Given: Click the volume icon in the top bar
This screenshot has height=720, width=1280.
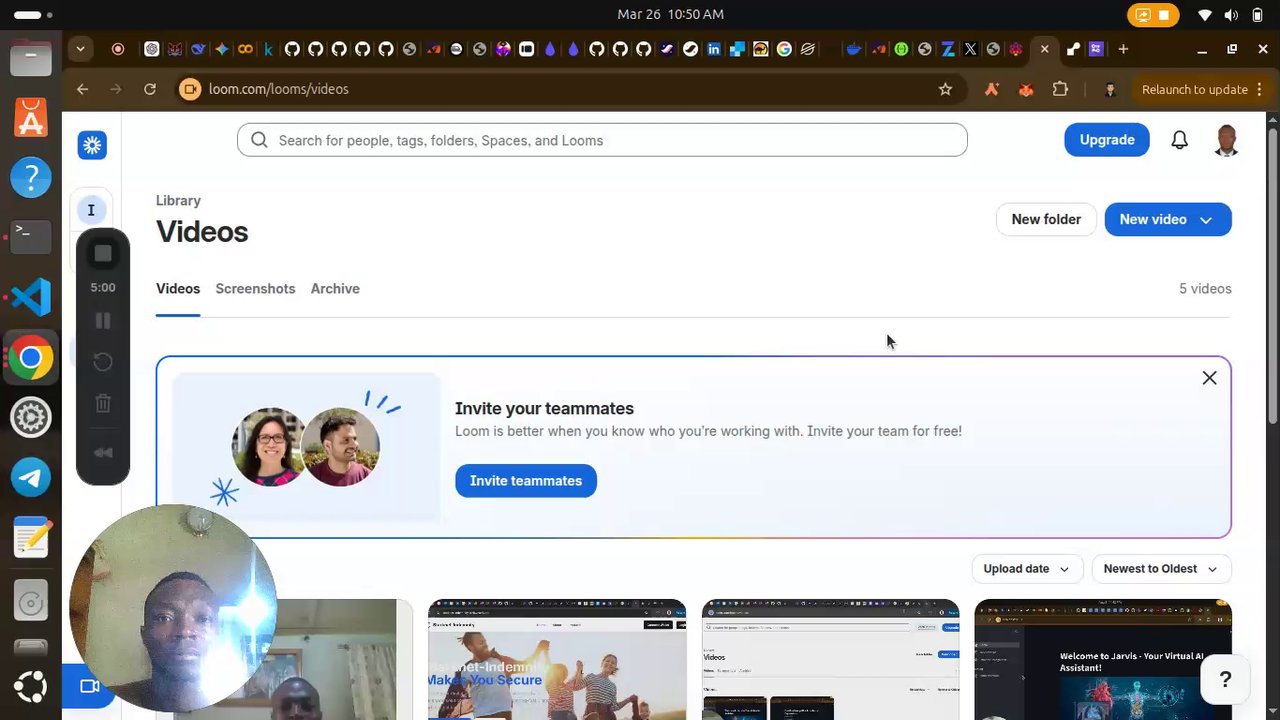Looking at the screenshot, I should [1230, 15].
